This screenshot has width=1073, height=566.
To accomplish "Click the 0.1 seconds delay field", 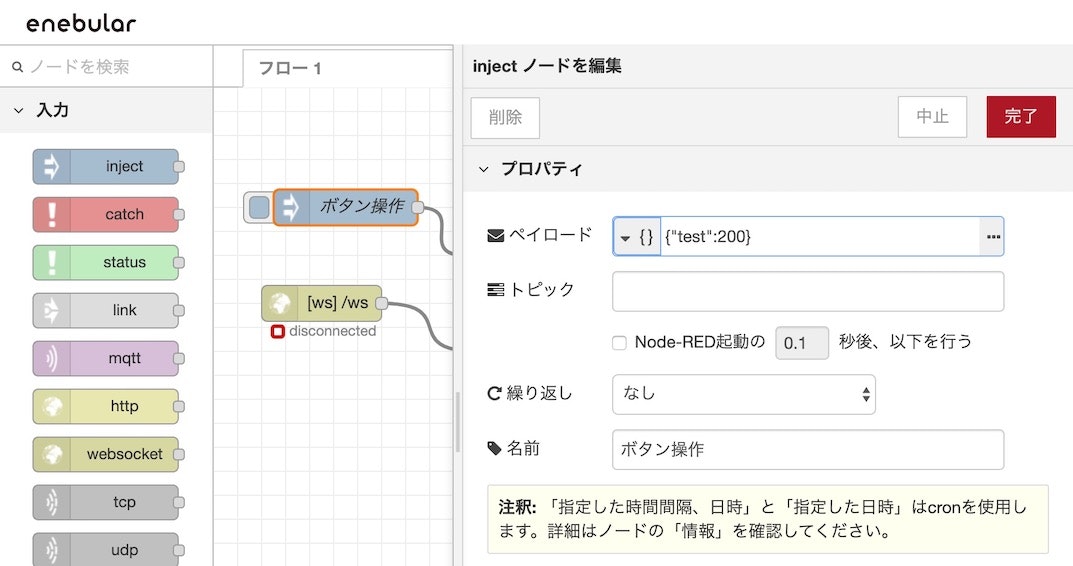I will [x=802, y=343].
